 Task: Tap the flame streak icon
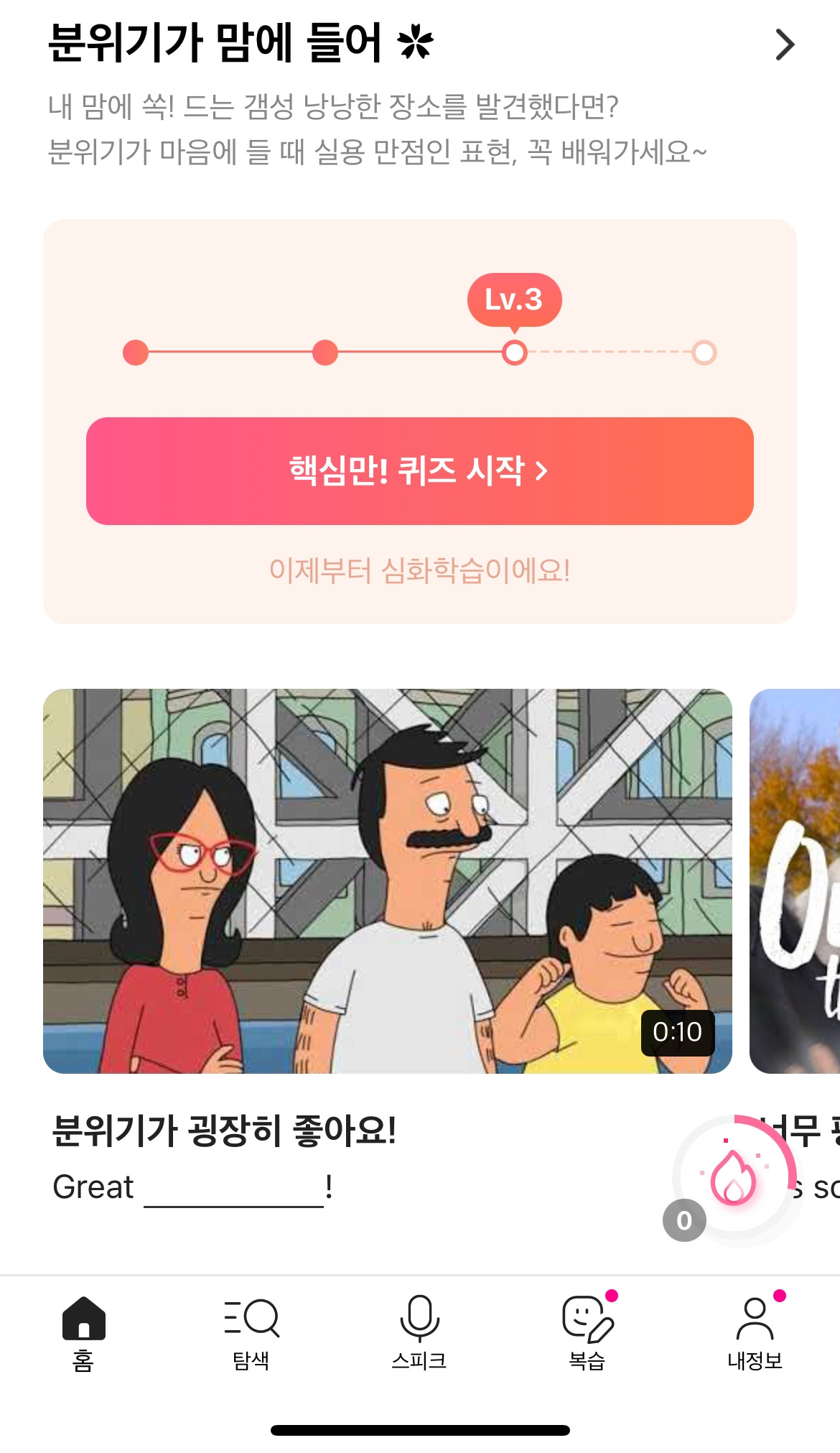(733, 1176)
